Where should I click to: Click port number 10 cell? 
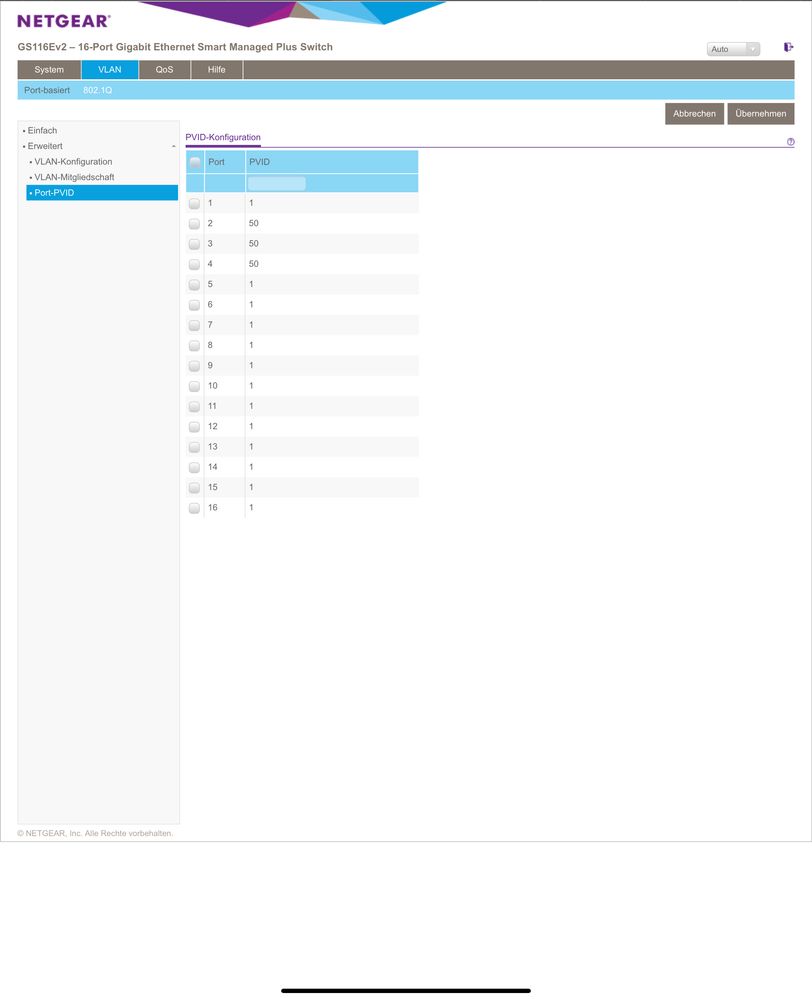tap(213, 385)
